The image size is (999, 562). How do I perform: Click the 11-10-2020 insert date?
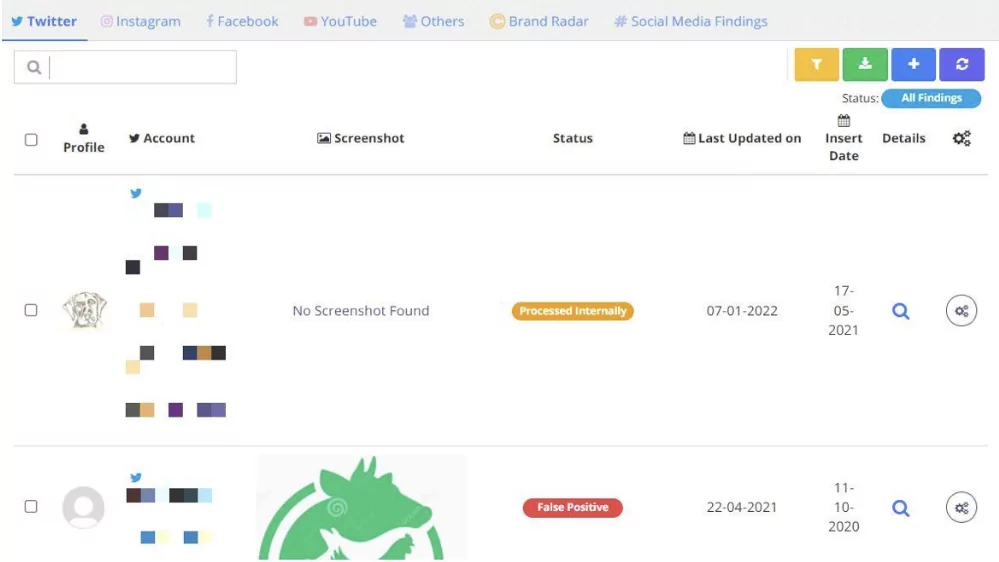pos(844,507)
